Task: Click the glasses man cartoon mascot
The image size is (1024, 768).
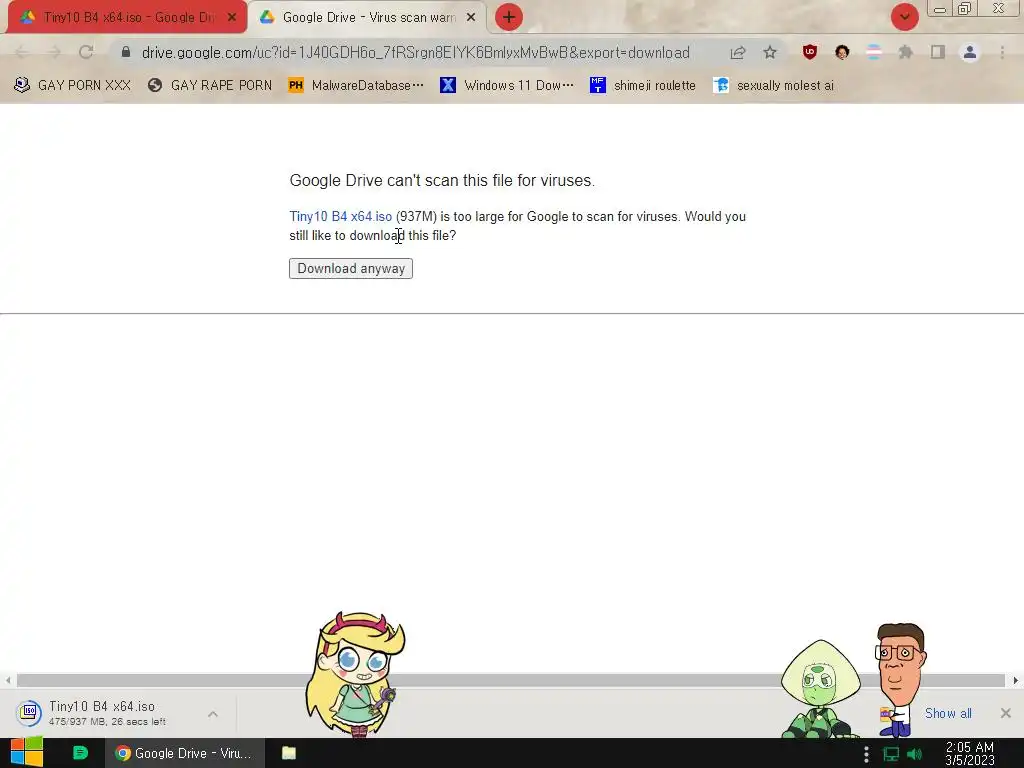Action: pyautogui.click(x=900, y=679)
